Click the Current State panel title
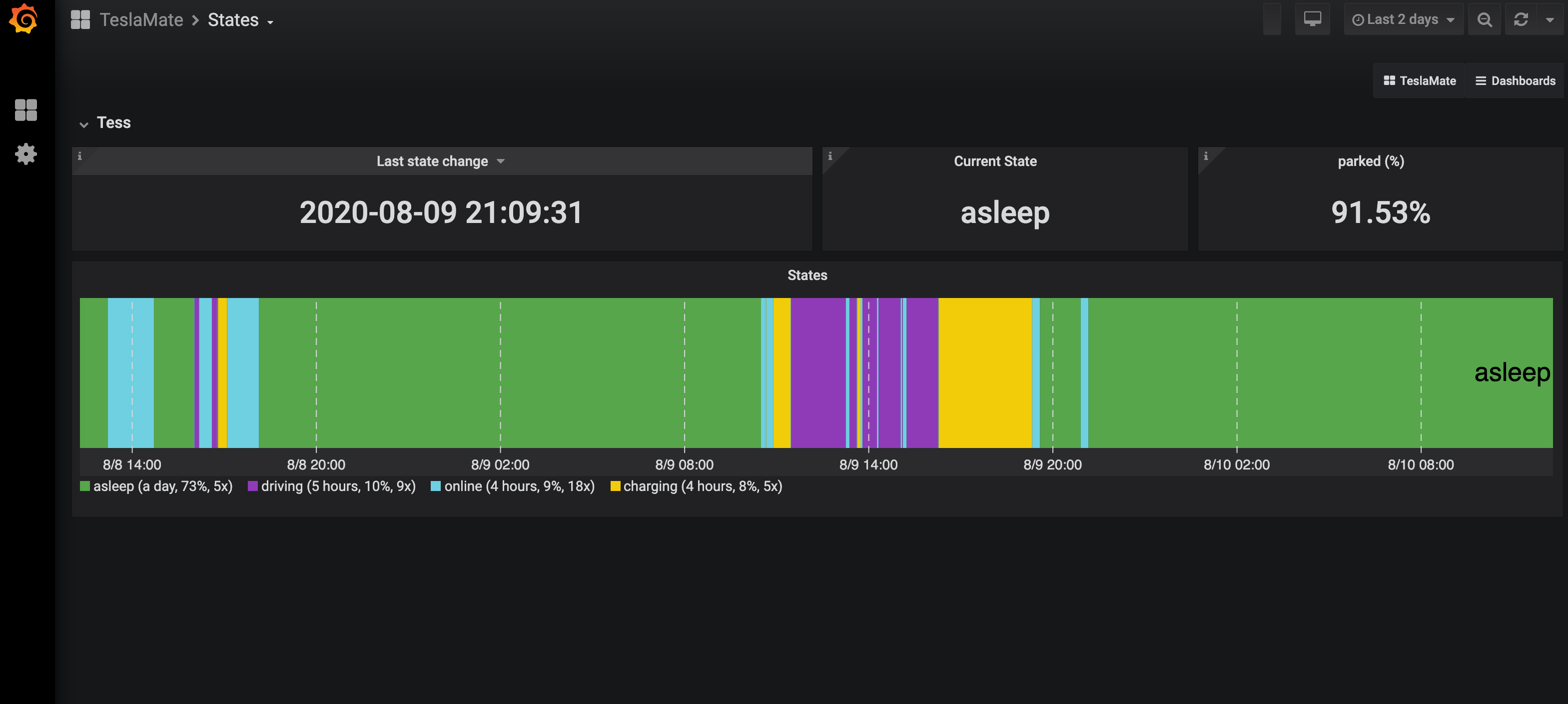Screen dimensions: 1568x704 995,161
